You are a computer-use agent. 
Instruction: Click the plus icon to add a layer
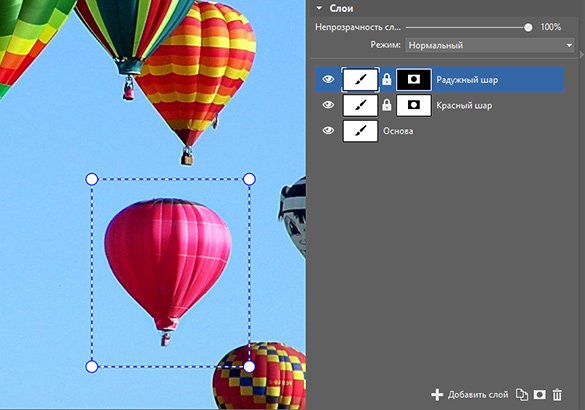437,395
